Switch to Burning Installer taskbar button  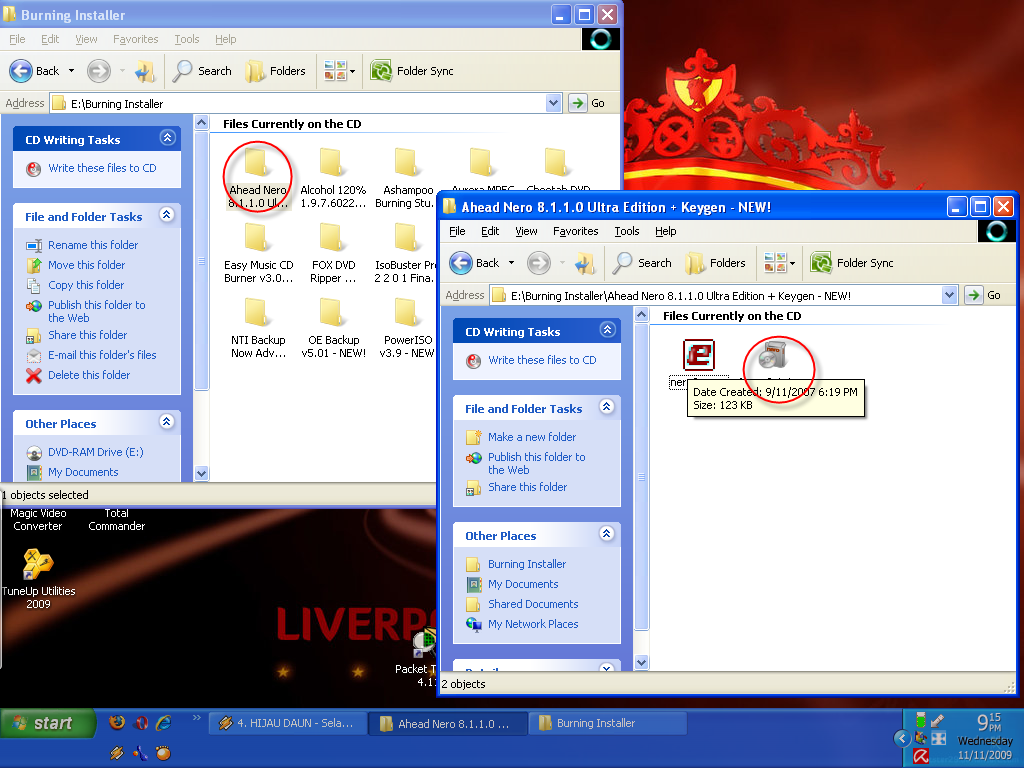[x=607, y=723]
